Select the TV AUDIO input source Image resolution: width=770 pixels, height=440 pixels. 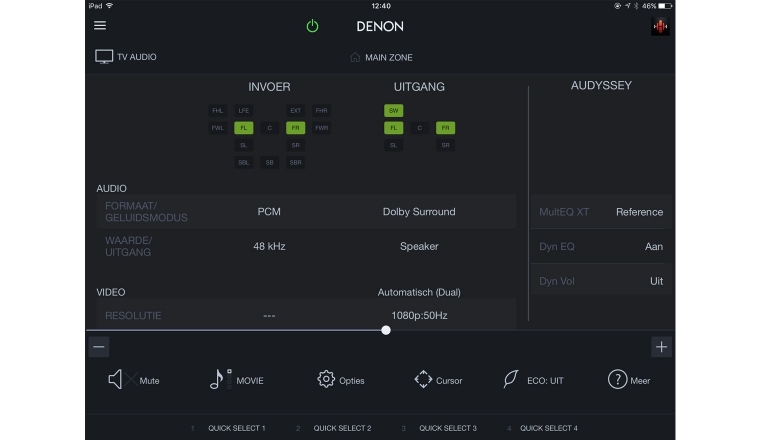pos(126,57)
